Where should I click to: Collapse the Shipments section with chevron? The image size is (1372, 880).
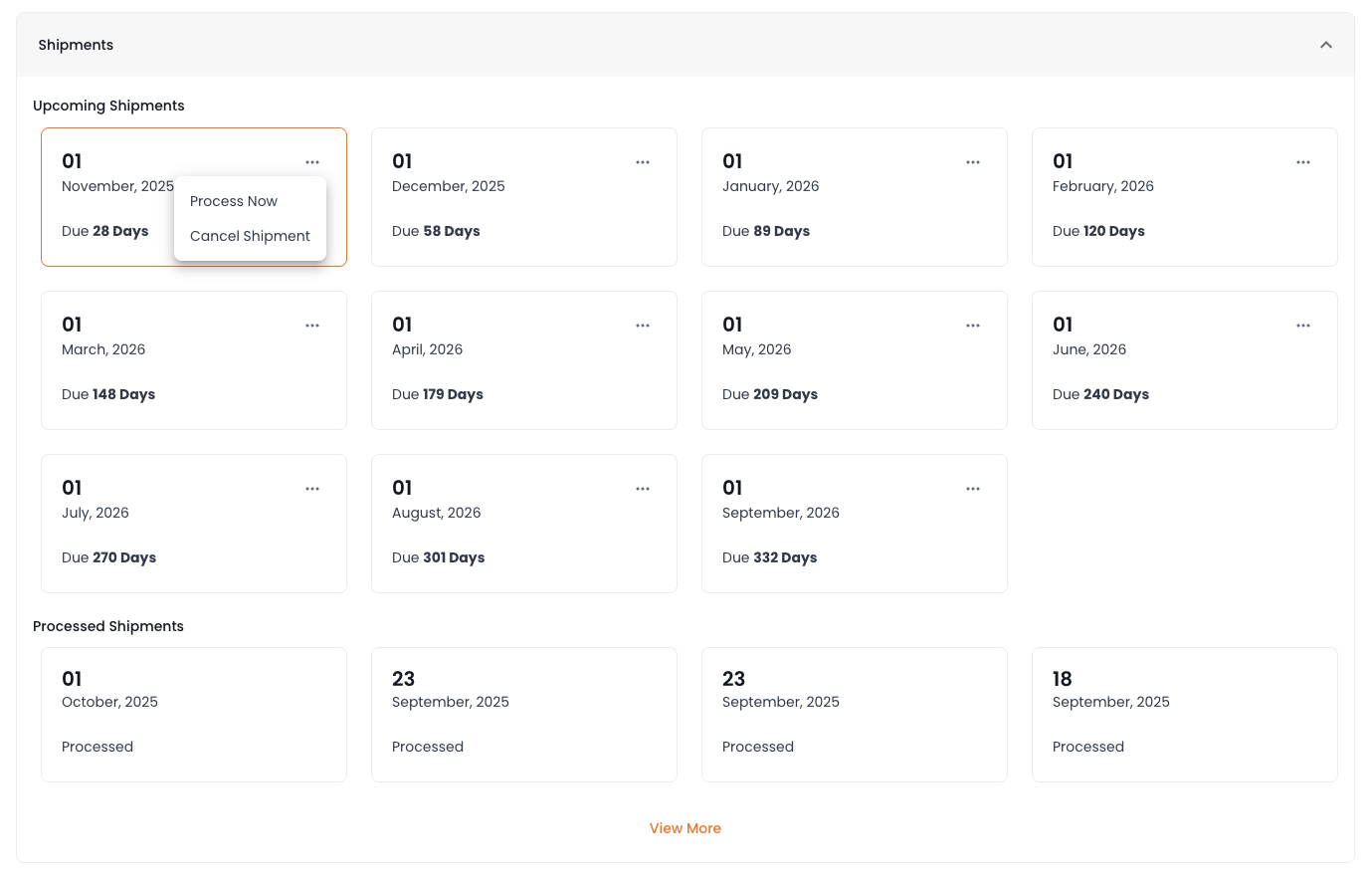pyautogui.click(x=1325, y=45)
